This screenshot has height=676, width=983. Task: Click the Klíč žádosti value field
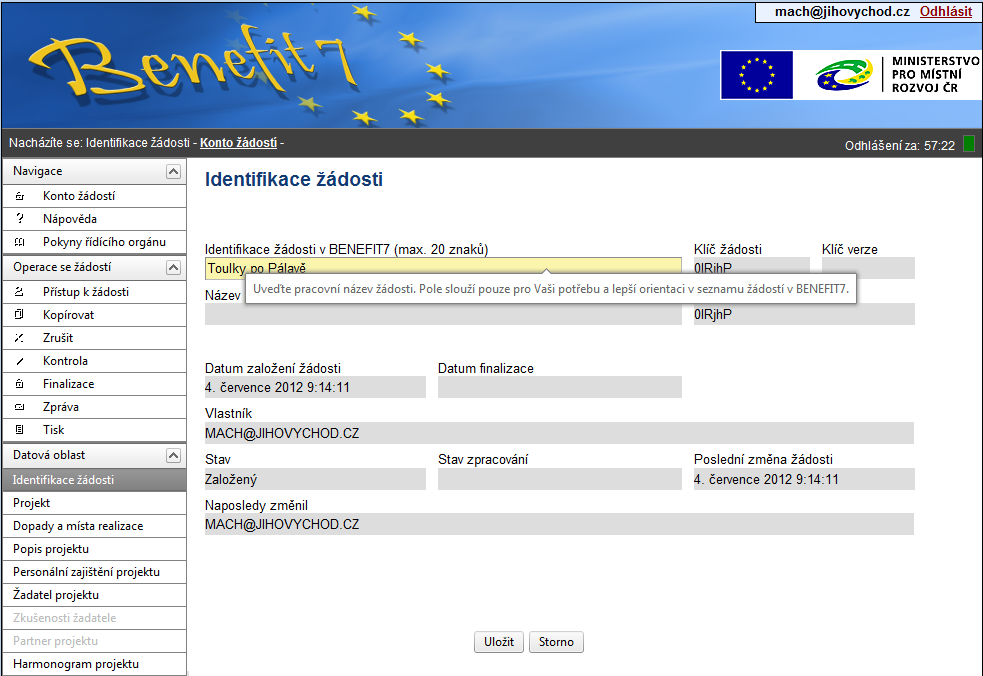click(x=752, y=268)
